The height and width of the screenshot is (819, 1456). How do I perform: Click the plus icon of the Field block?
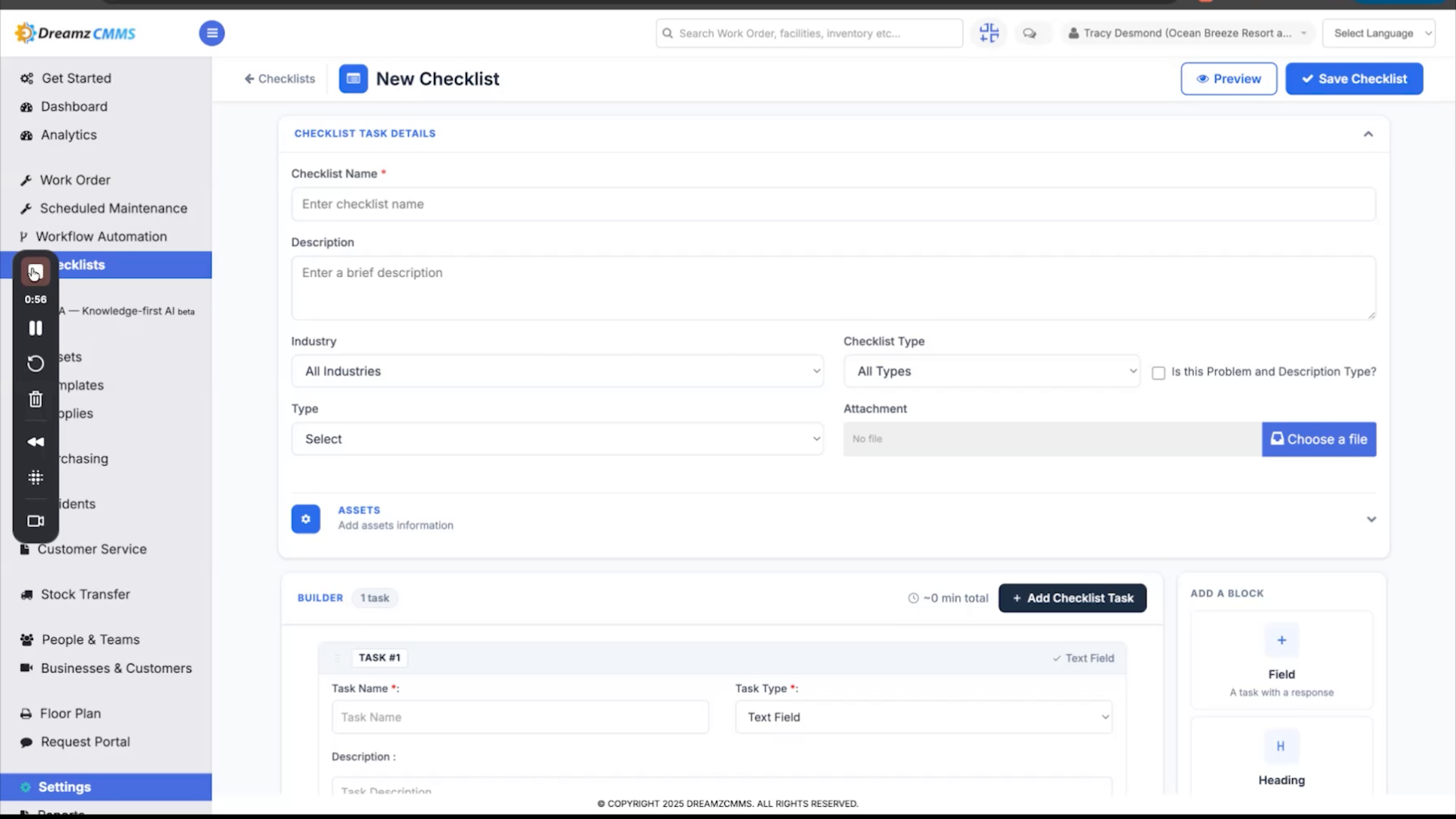coord(1281,640)
